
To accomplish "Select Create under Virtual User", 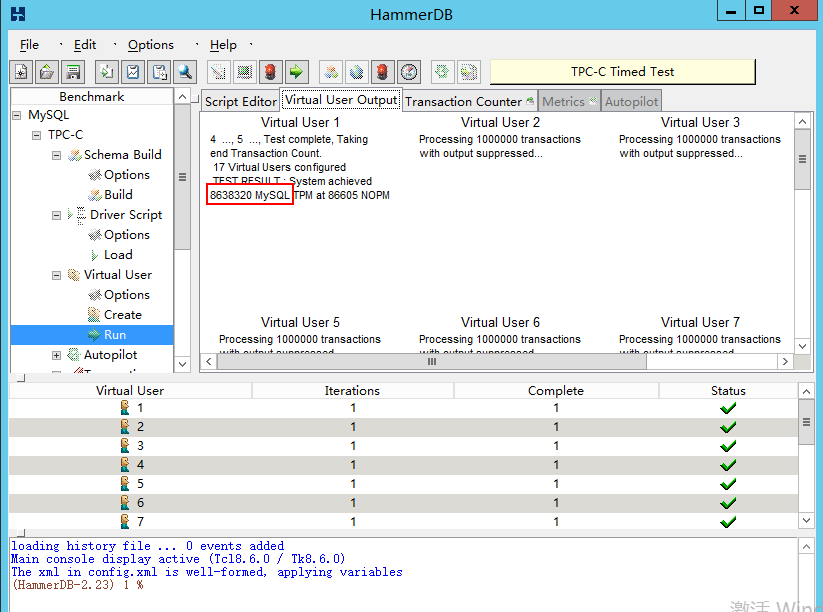I will pos(122,315).
